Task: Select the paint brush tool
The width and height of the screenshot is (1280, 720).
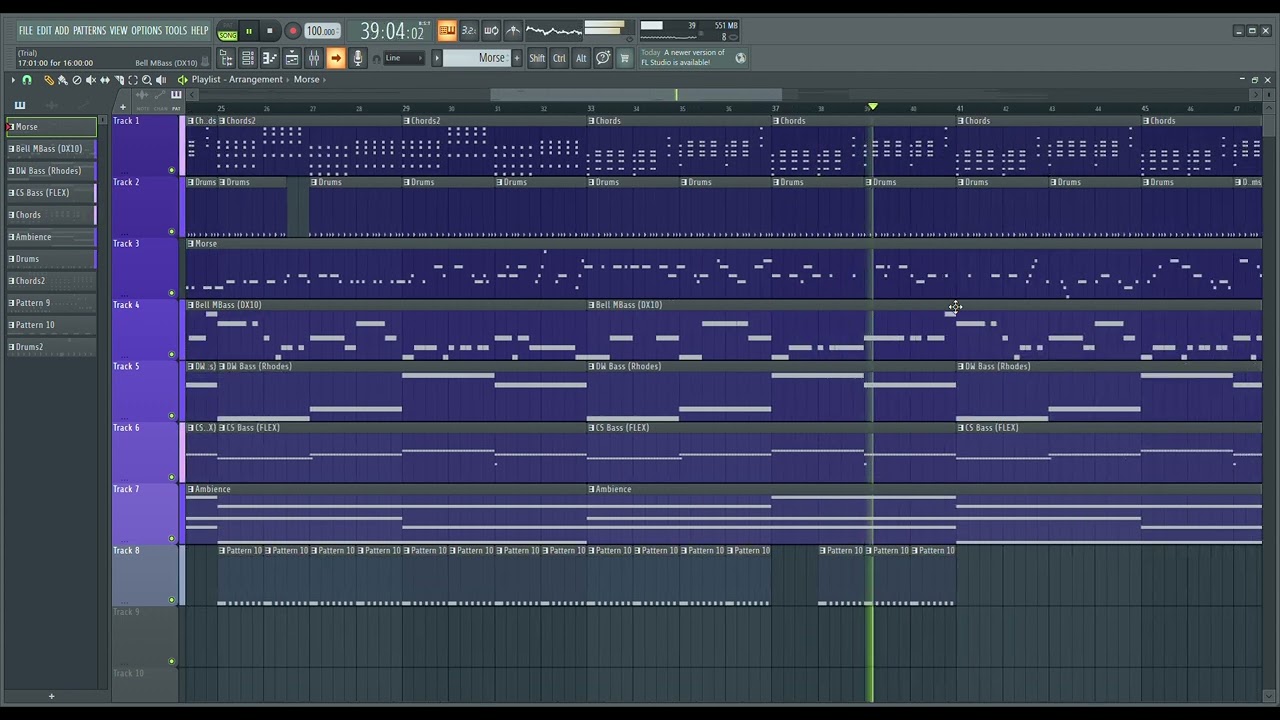Action: [62, 80]
